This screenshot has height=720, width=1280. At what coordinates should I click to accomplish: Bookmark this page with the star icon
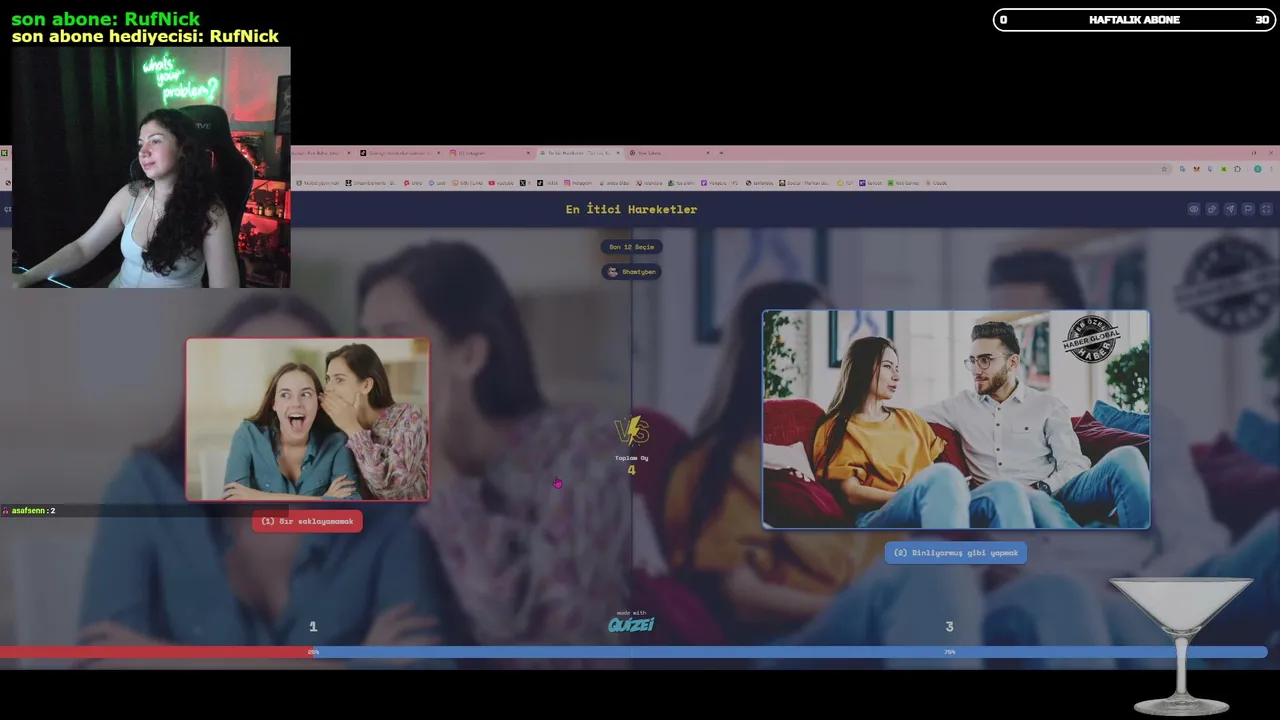pyautogui.click(x=1164, y=169)
